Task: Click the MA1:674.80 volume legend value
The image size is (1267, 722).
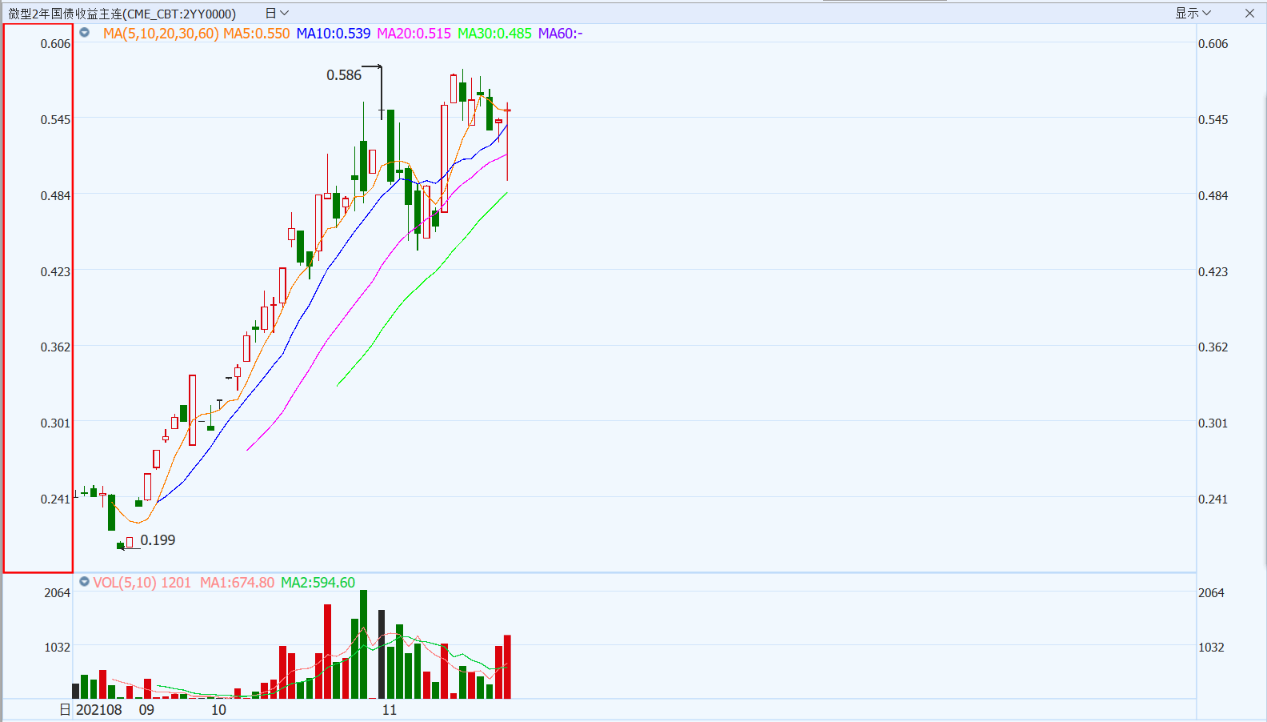Action: click(237, 582)
